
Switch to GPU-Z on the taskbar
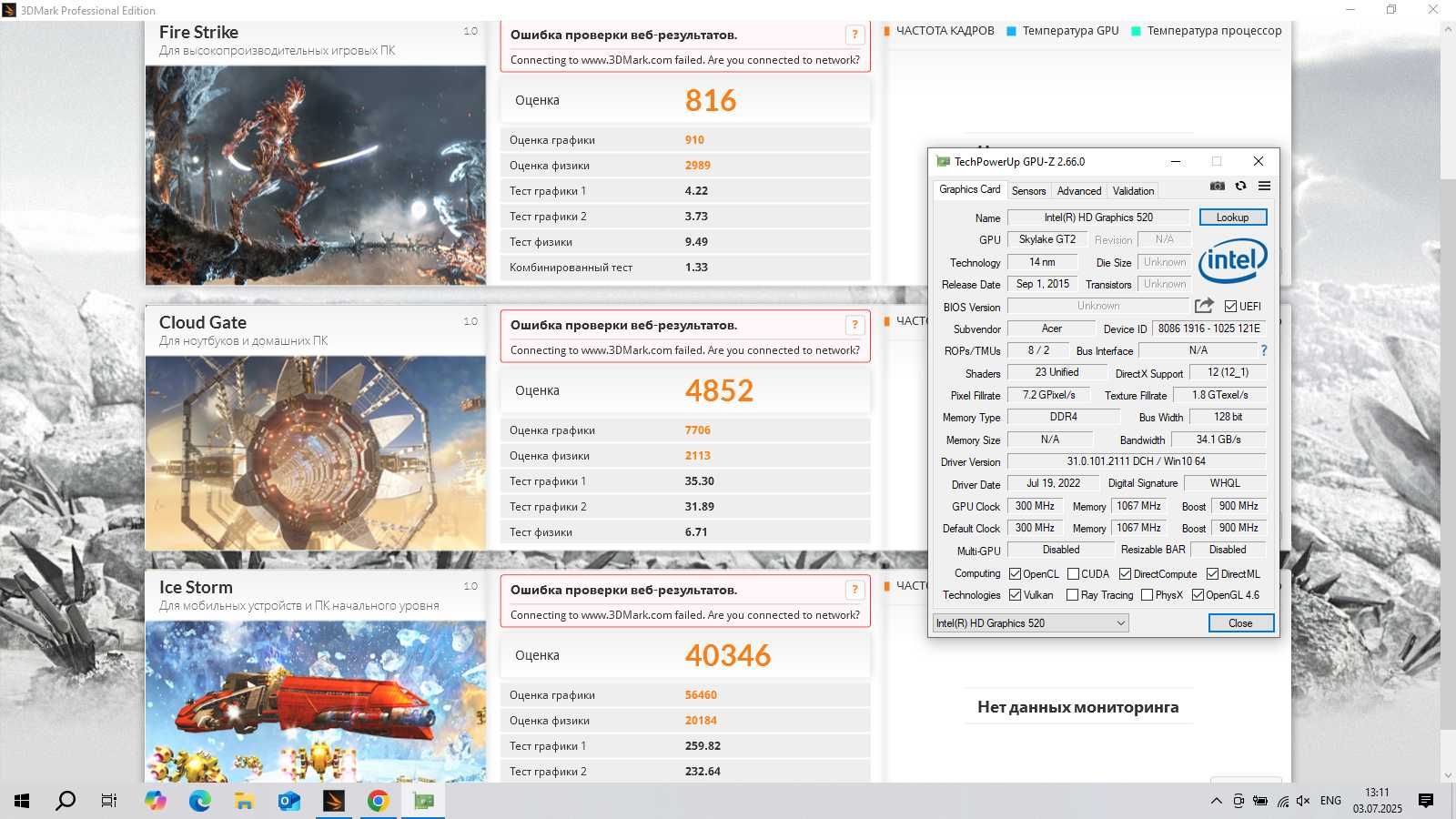[423, 801]
